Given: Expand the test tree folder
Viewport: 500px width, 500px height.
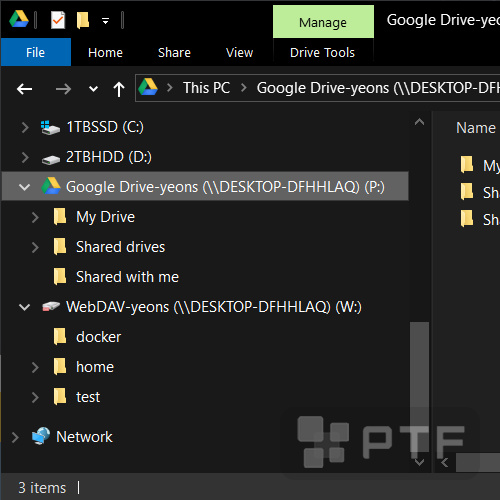Looking at the screenshot, I should click(x=35, y=397).
